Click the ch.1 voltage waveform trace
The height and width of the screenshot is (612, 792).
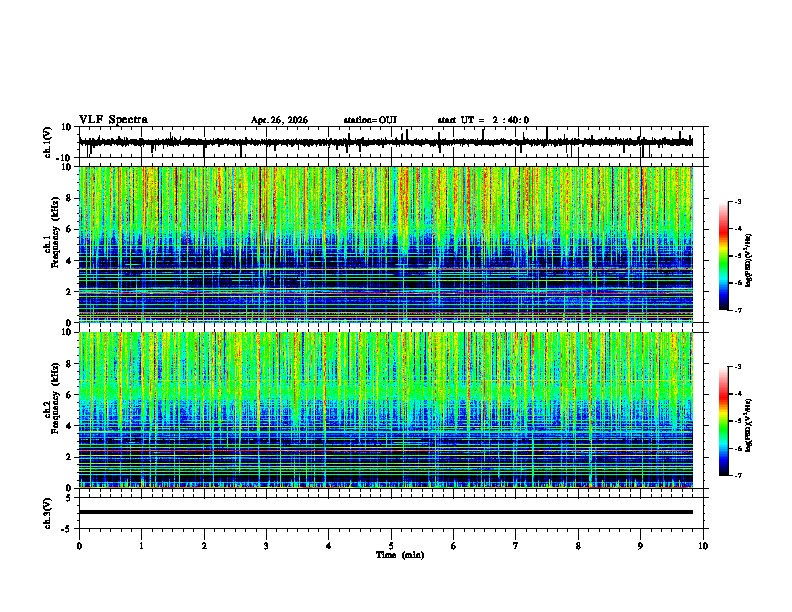(x=386, y=142)
